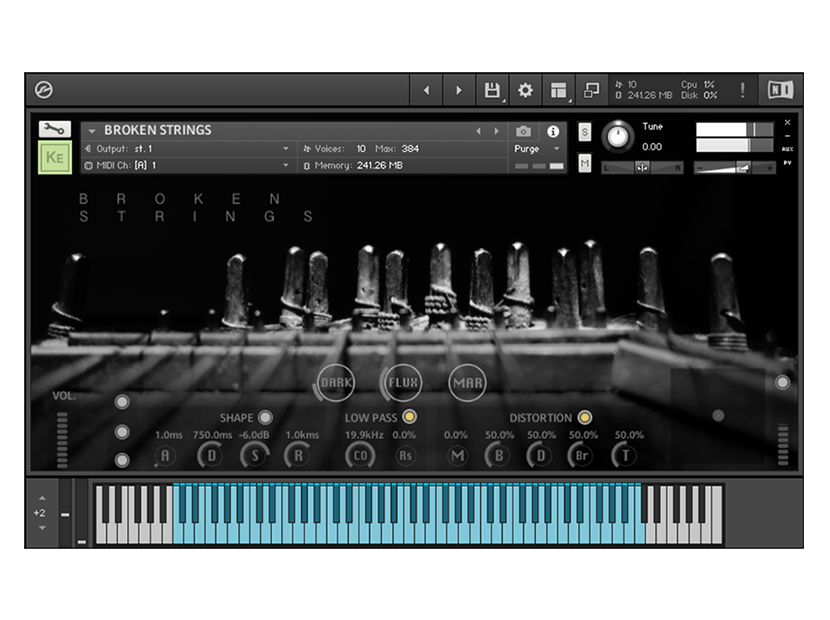The width and height of the screenshot is (830, 620).
Task: Show instrument info with the i icon
Action: coord(553,131)
